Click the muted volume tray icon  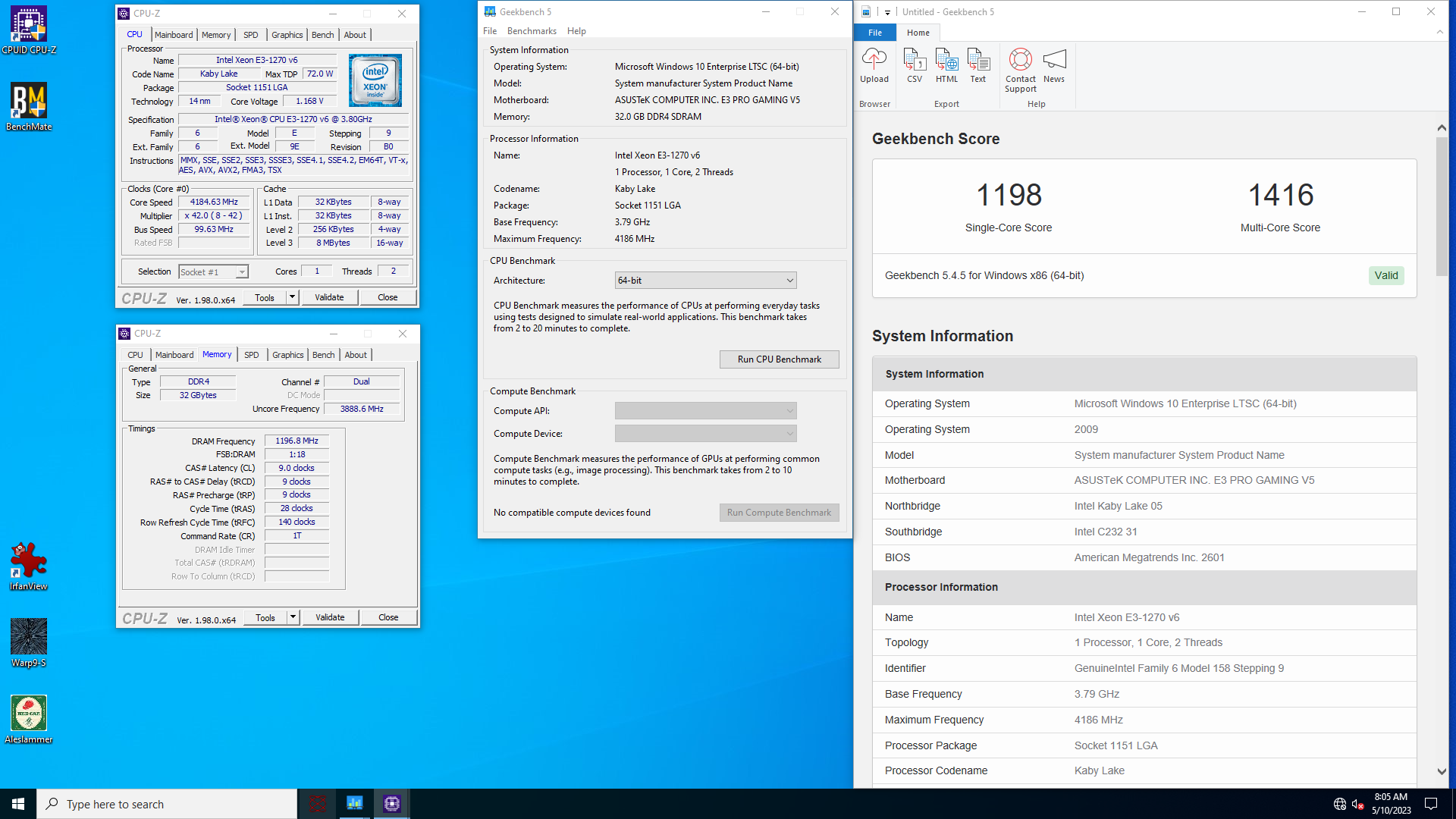(x=1358, y=804)
